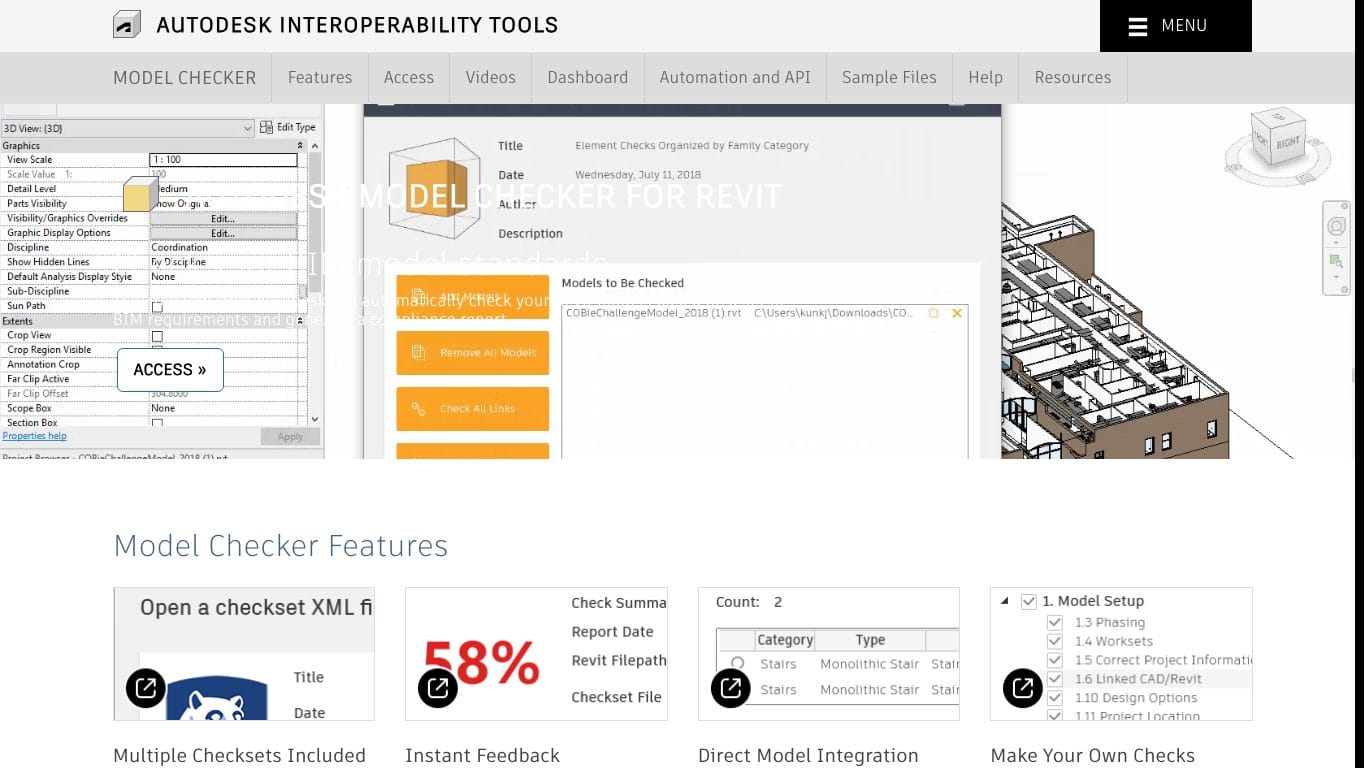The image size is (1365, 768).
Task: Collapse the Extents section chevron
Action: [302, 321]
